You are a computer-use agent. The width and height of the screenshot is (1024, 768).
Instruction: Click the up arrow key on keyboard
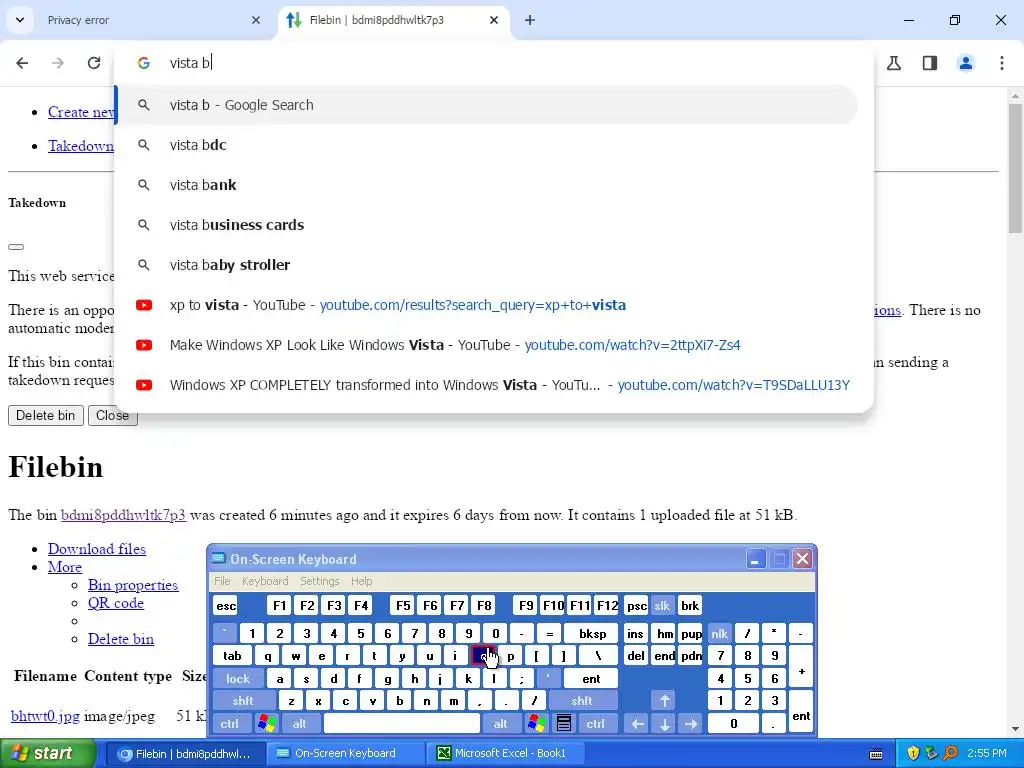[664, 701]
